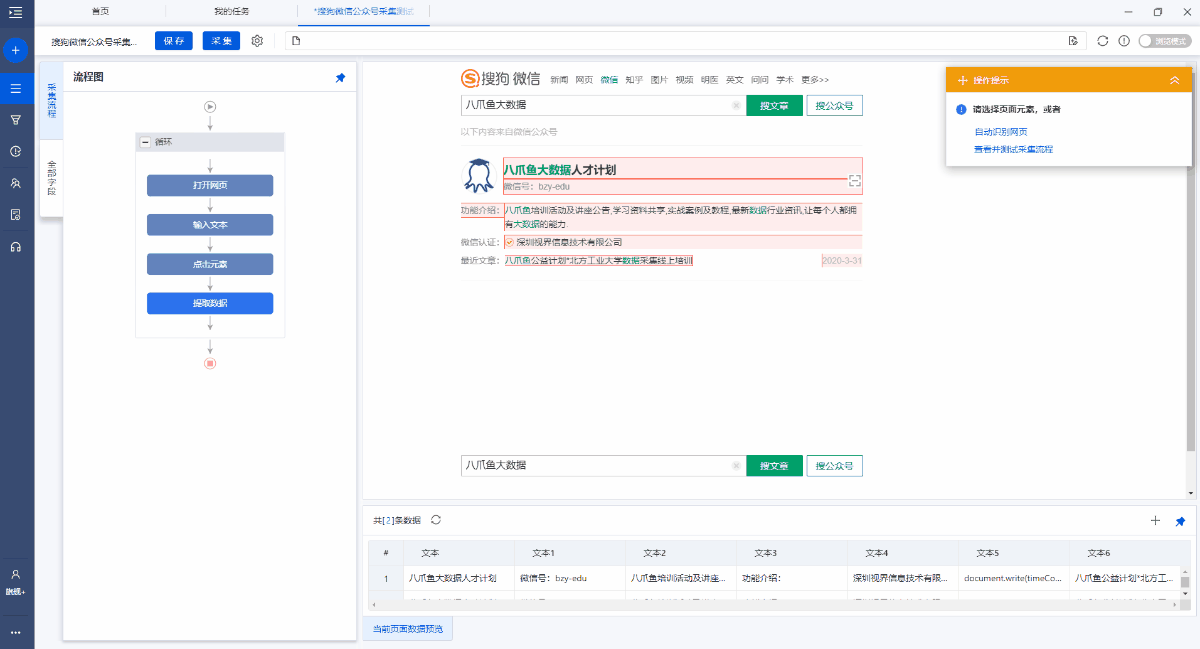
Task: Select the 输入文本 workflow step
Action: tap(210, 225)
